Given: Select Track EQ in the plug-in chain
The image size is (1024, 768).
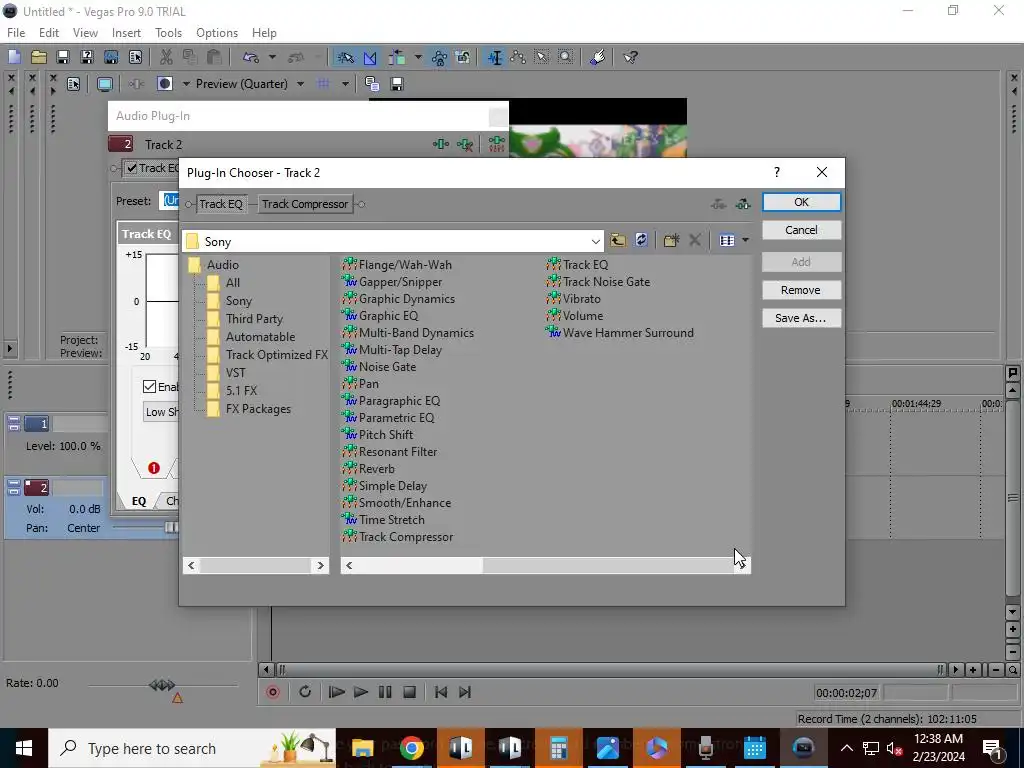Looking at the screenshot, I should pyautogui.click(x=221, y=204).
